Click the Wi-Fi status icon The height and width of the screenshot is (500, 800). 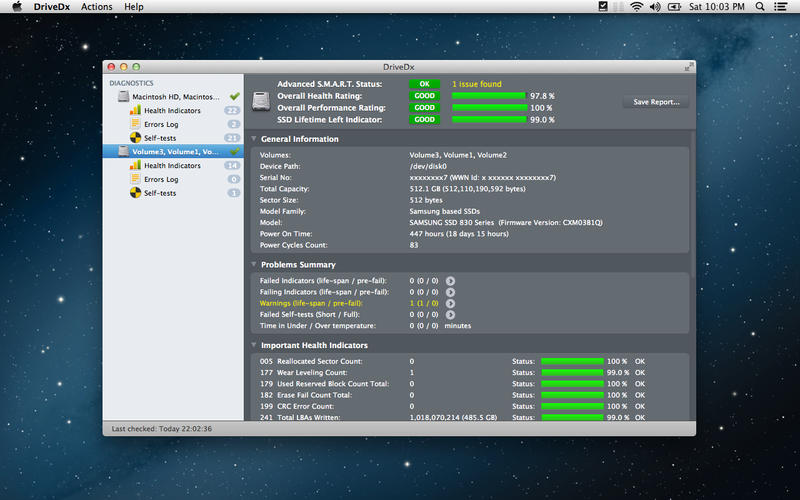pos(636,7)
